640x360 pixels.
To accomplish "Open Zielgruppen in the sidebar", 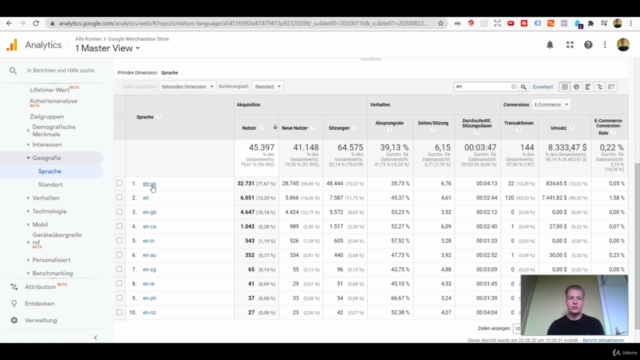I will (x=47, y=117).
